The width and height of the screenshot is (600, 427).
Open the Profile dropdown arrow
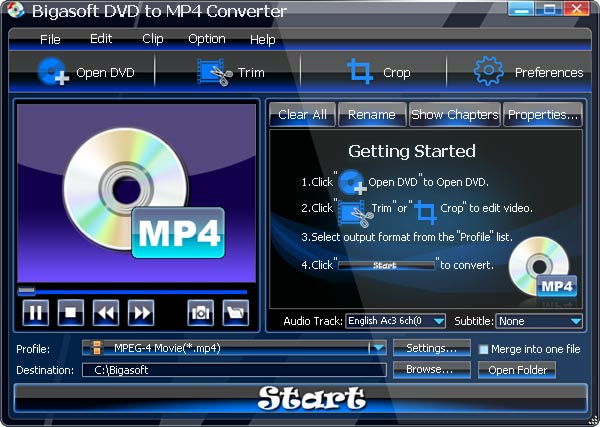(x=378, y=348)
